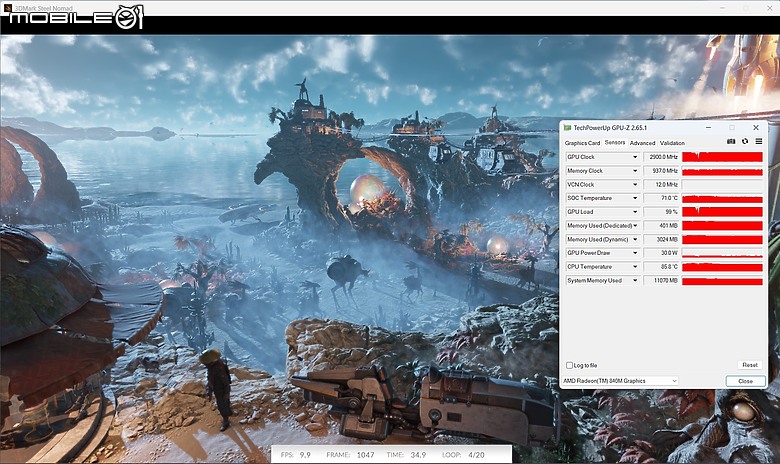
Task: Click the GPU Power Draw history graph
Action: click(722, 253)
